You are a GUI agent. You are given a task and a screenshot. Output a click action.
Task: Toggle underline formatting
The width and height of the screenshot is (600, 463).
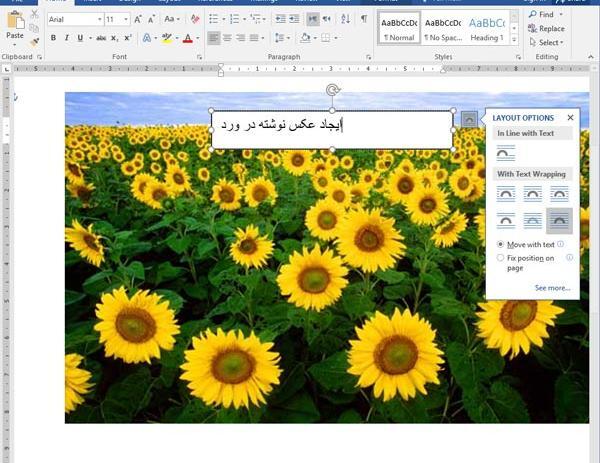point(80,38)
